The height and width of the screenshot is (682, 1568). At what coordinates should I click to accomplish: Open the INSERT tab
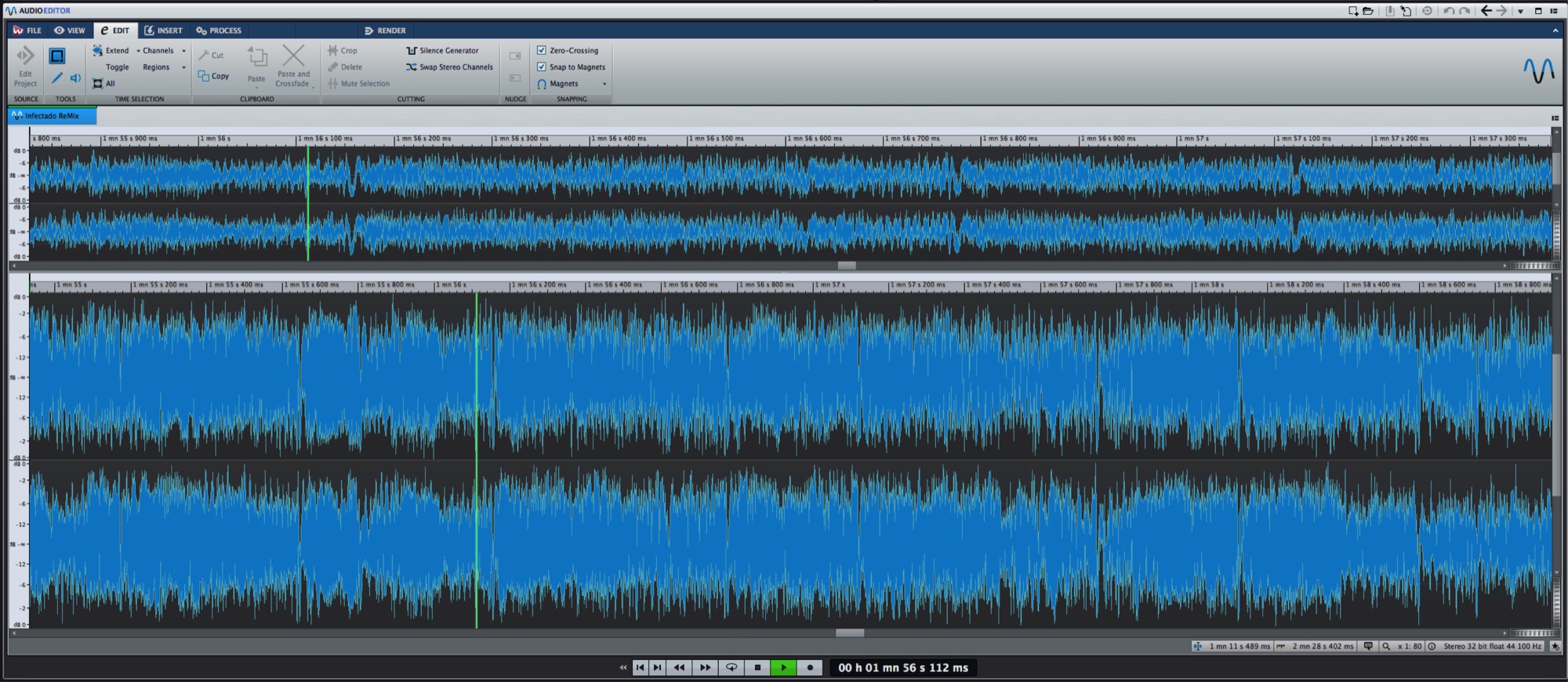click(x=163, y=31)
